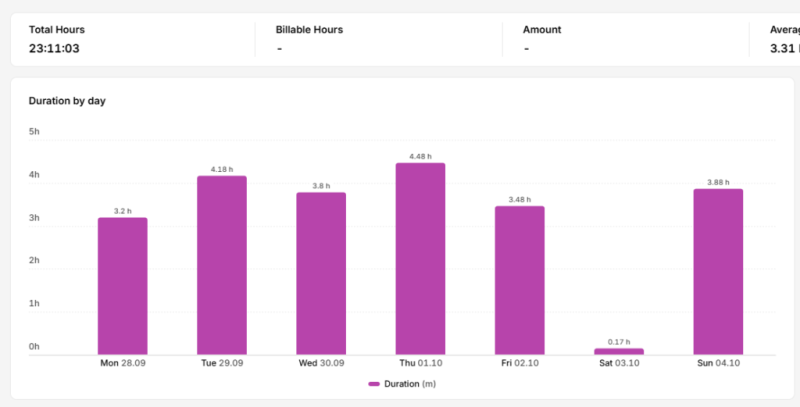Click the Total Hours value 23:11:03

pos(54,48)
